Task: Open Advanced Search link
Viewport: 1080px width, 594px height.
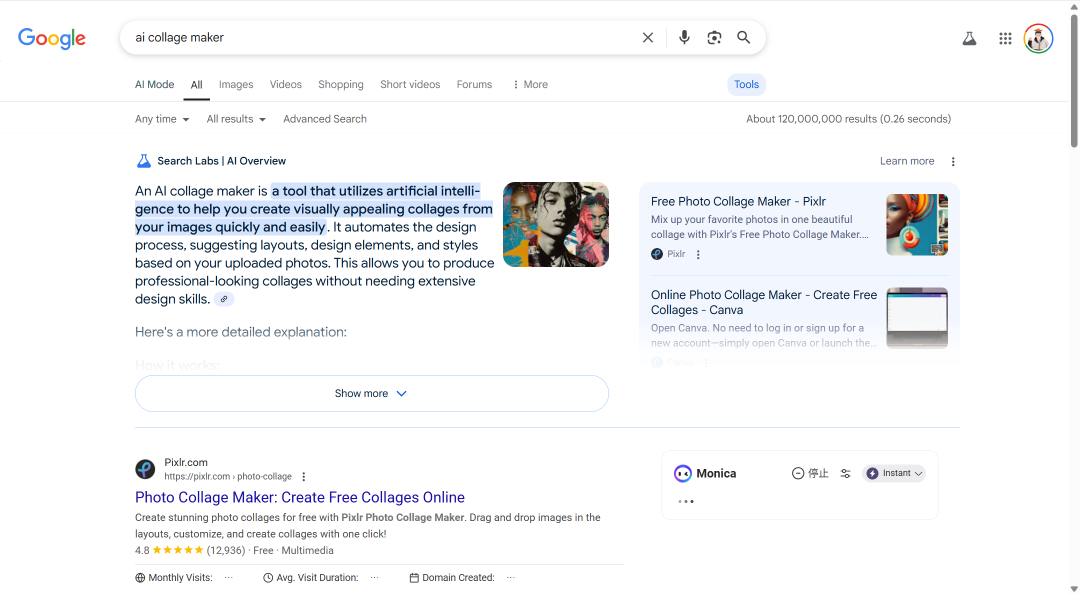Action: tap(325, 119)
